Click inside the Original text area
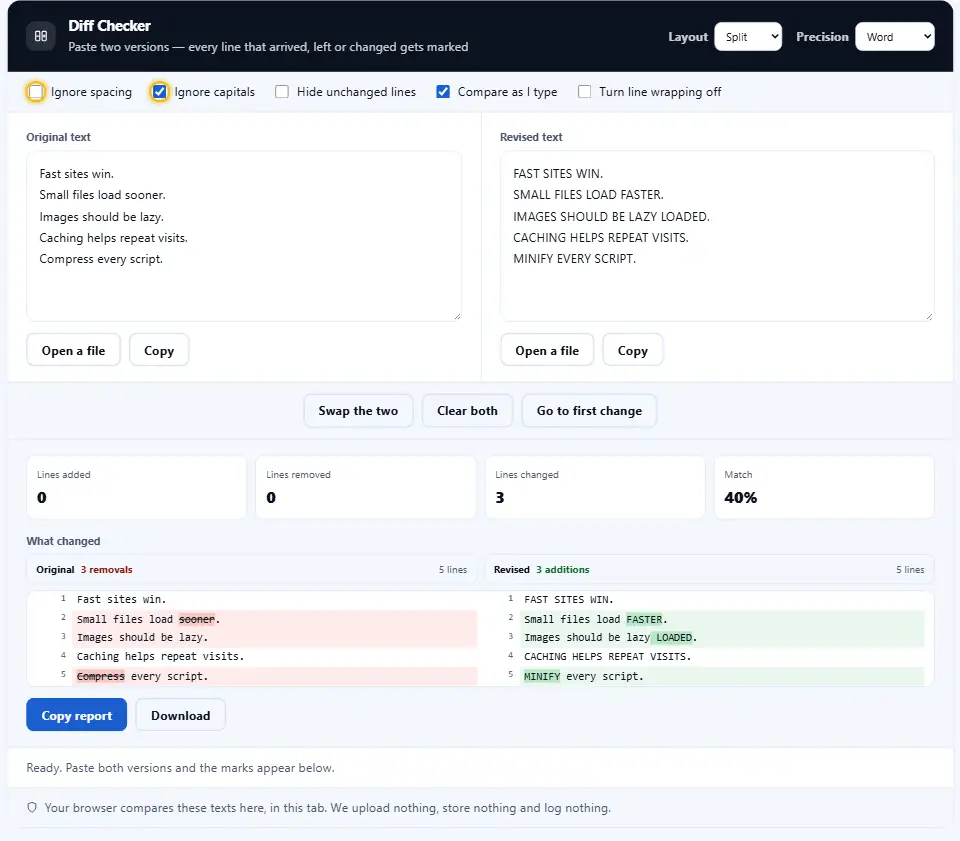960x841 pixels. 244,236
